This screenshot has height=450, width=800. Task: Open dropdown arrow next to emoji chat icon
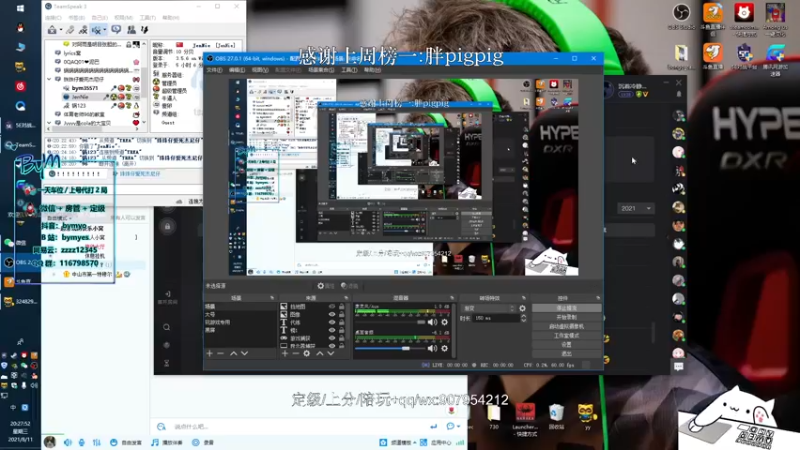point(459,427)
